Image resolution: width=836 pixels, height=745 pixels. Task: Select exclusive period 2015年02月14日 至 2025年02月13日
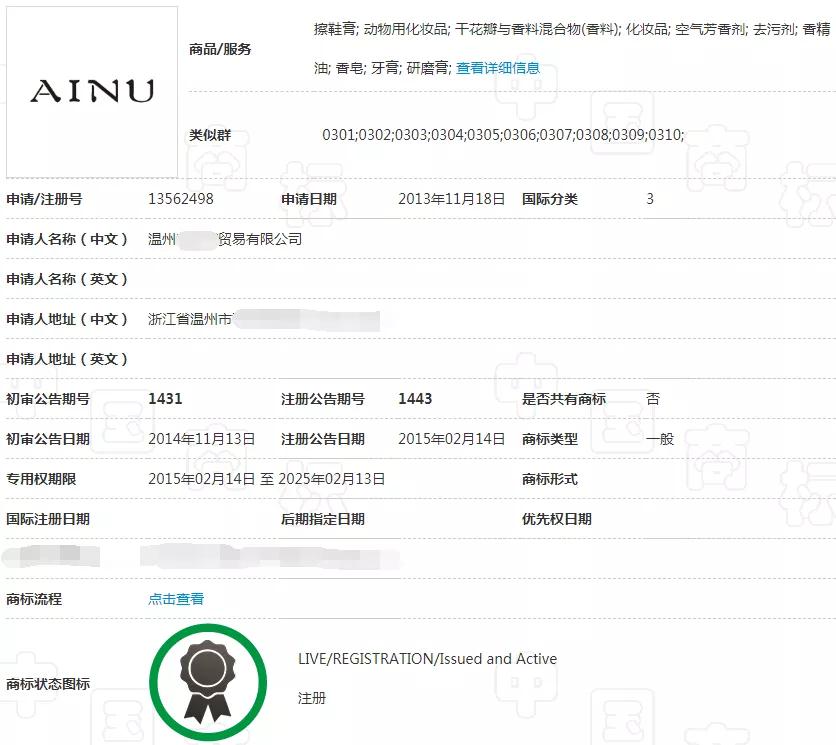point(267,479)
